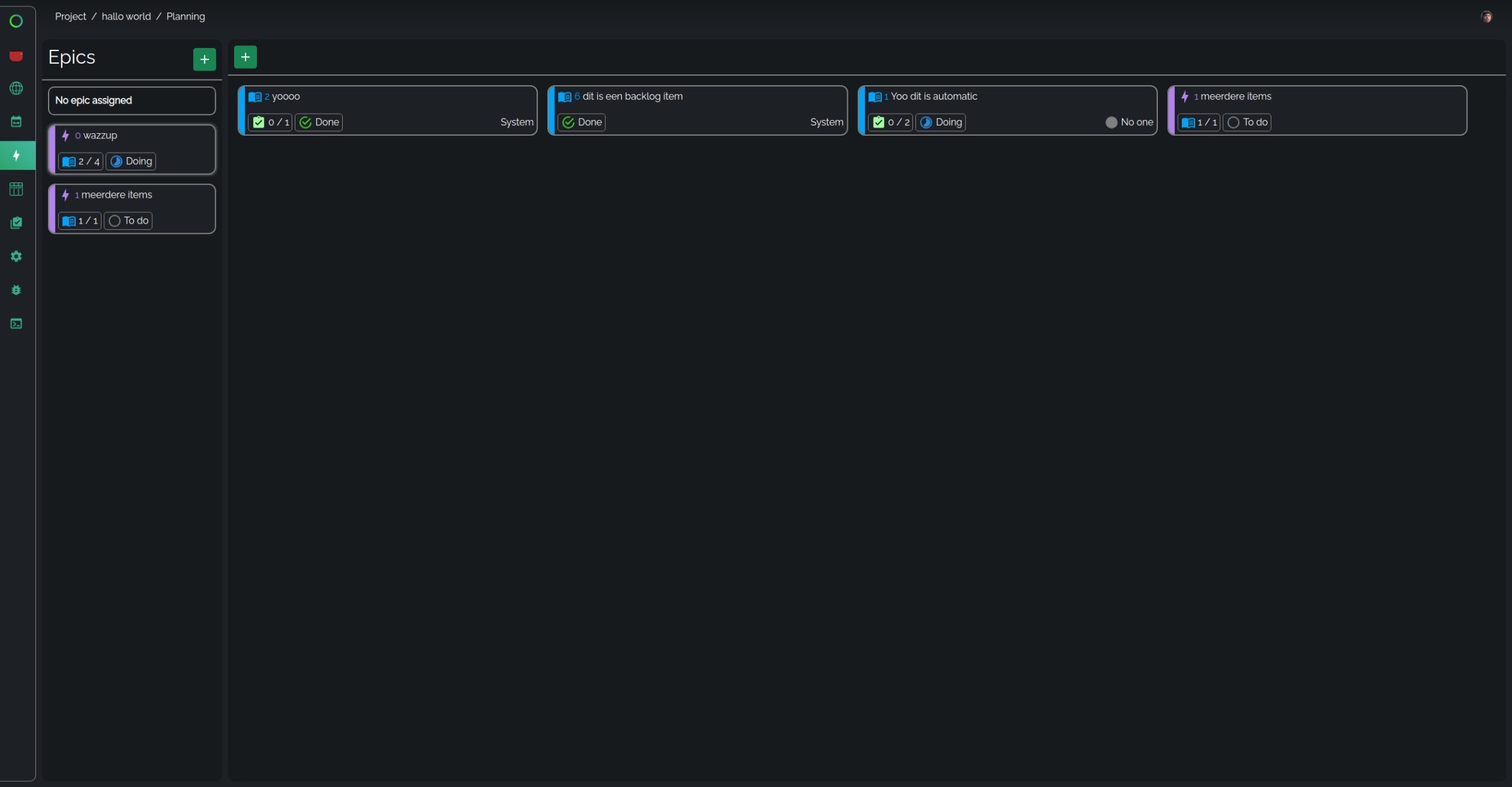Screen dimensions: 1512x787
Task: Add a backlog item with plus button
Action: click(x=245, y=57)
